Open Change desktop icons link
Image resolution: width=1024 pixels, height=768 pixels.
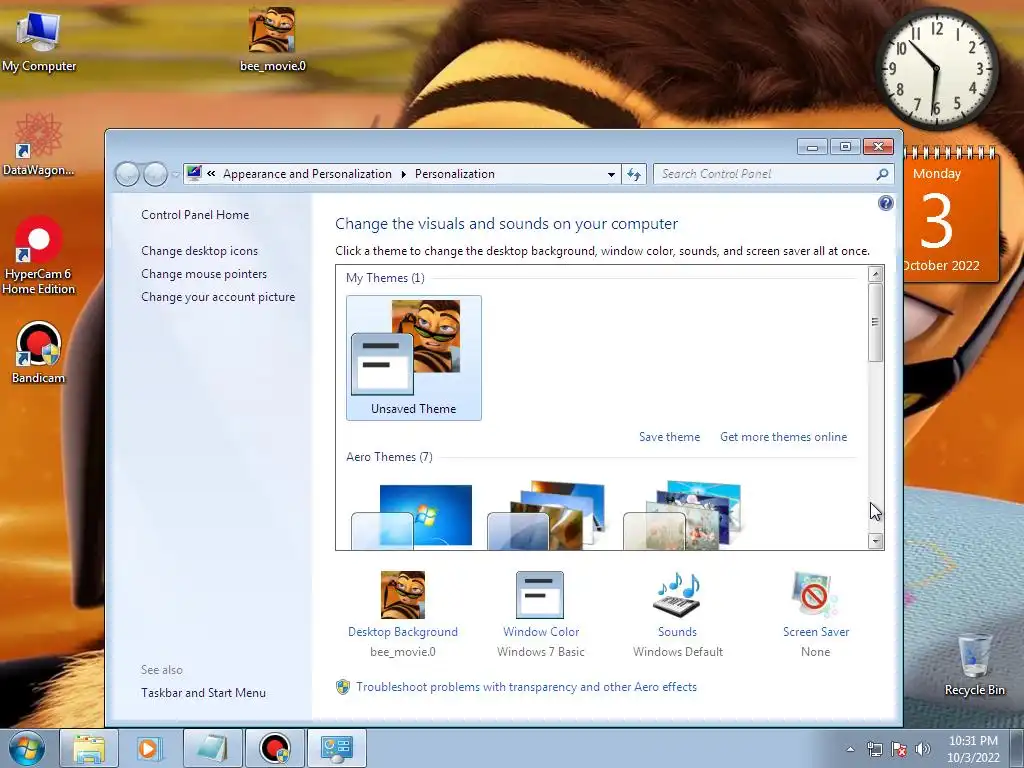pos(199,251)
